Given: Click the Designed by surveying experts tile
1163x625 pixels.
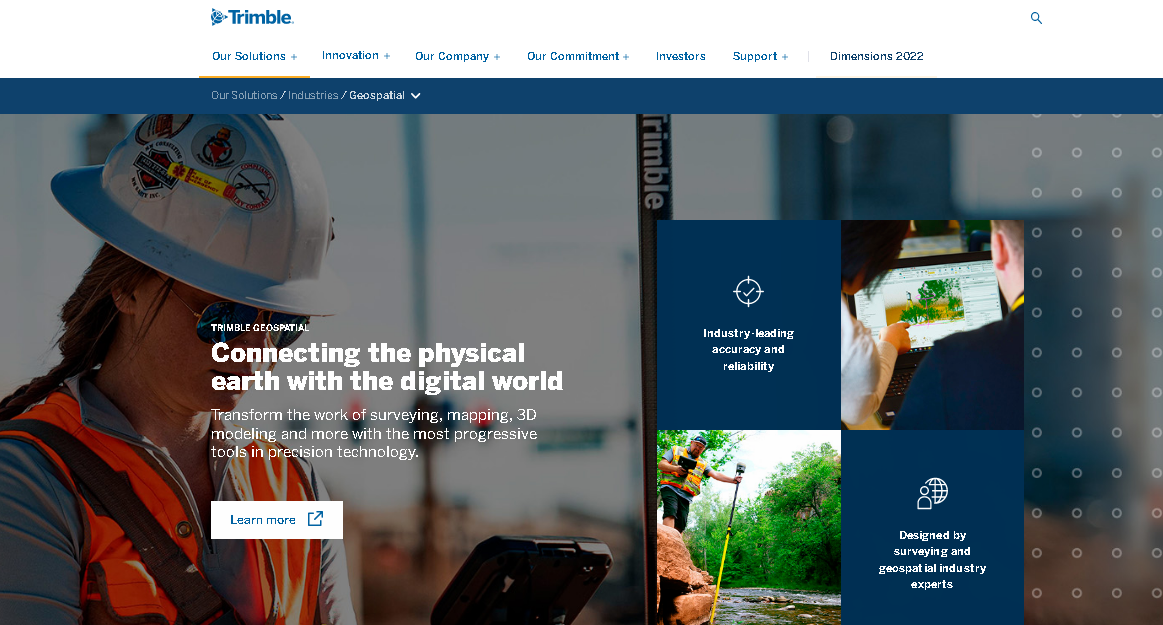Looking at the screenshot, I should click(931, 527).
